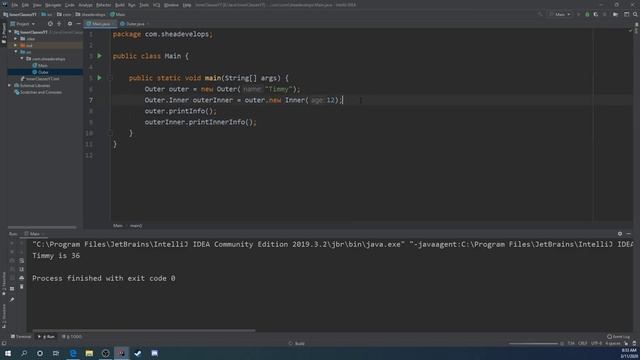640x360 pixels.
Task: Locate the open file in the Project tree
Action: (50, 24)
